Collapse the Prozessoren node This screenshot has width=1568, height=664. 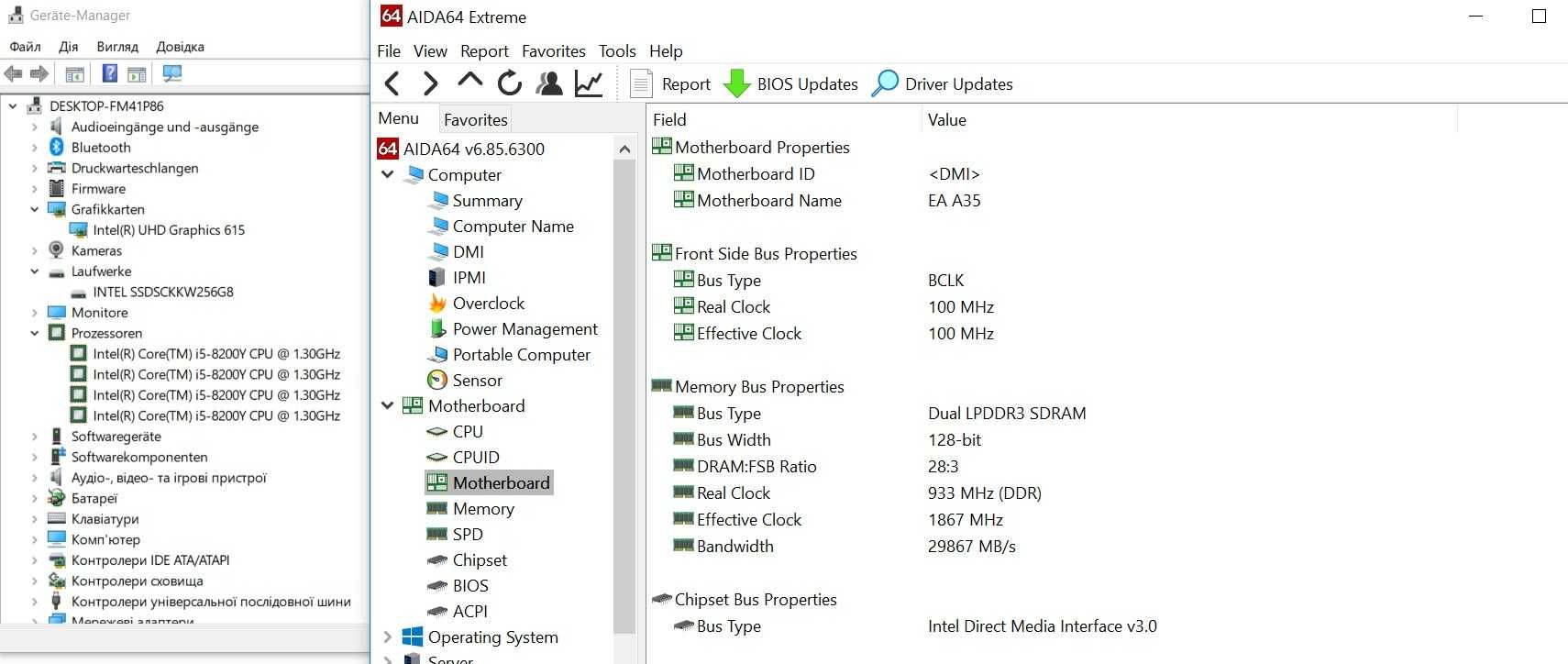pyautogui.click(x=35, y=333)
